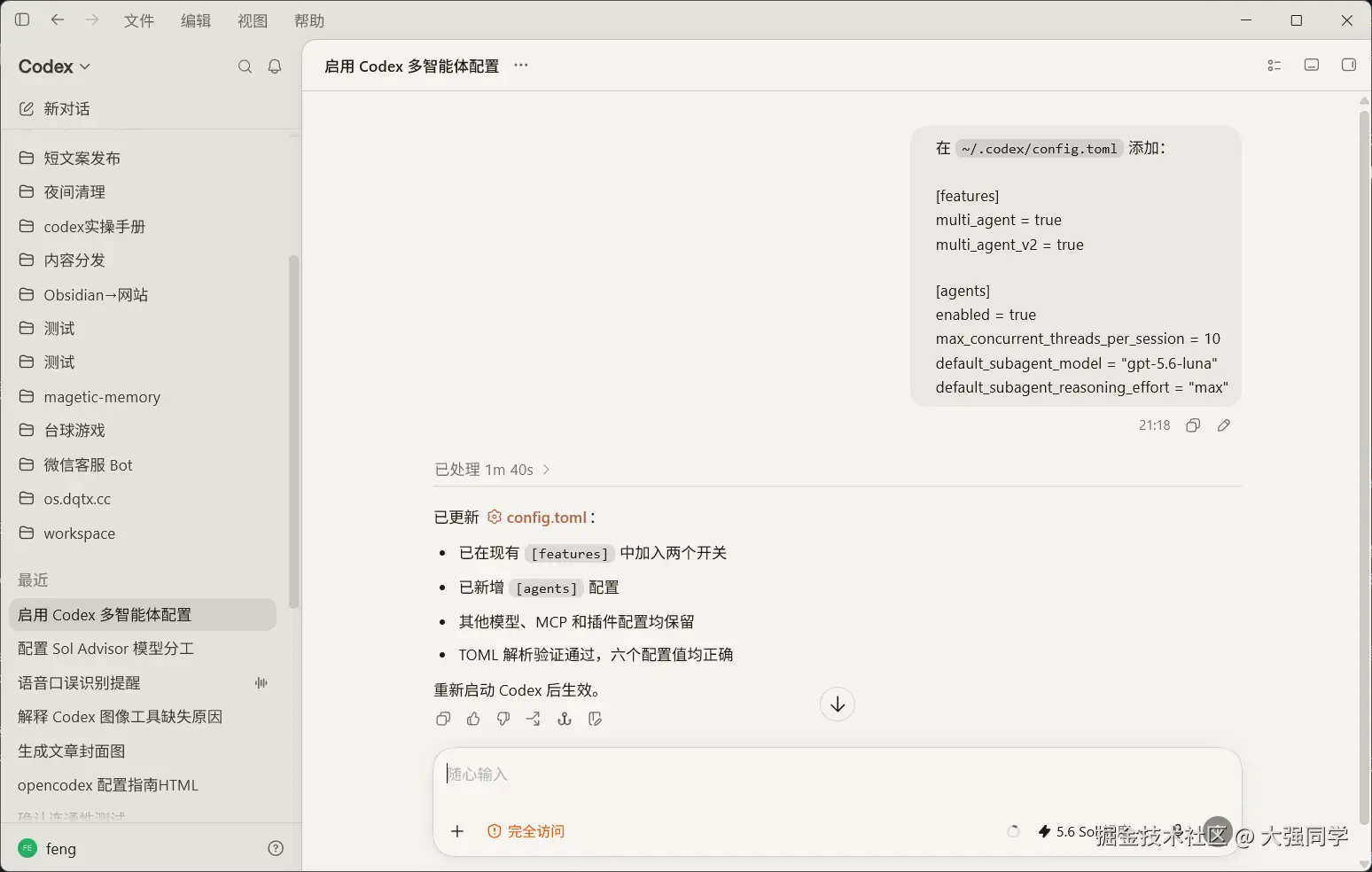Edit the user message with pencil icon
Screen dimensions: 1372x872
point(1224,425)
